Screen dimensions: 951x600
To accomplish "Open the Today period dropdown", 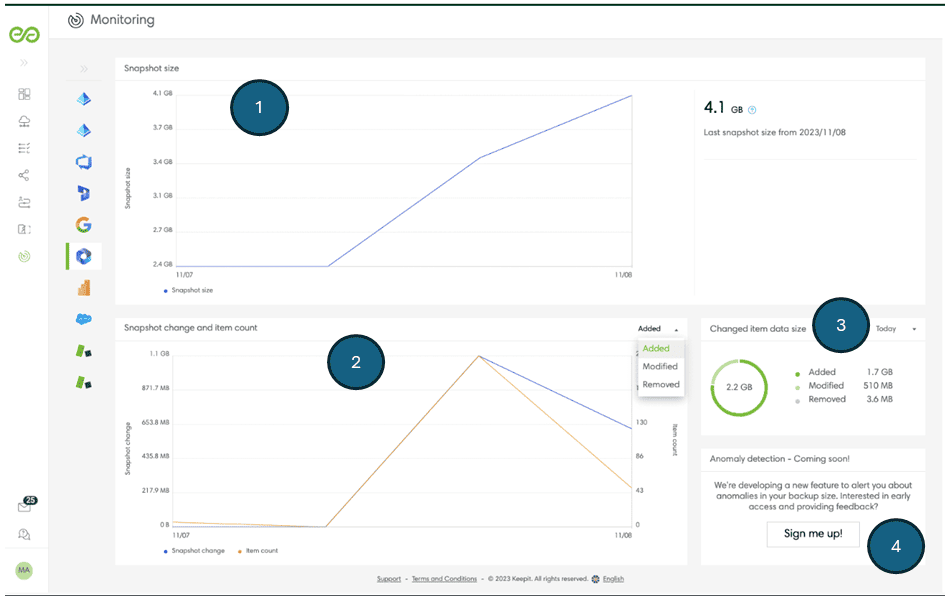I will coord(896,328).
